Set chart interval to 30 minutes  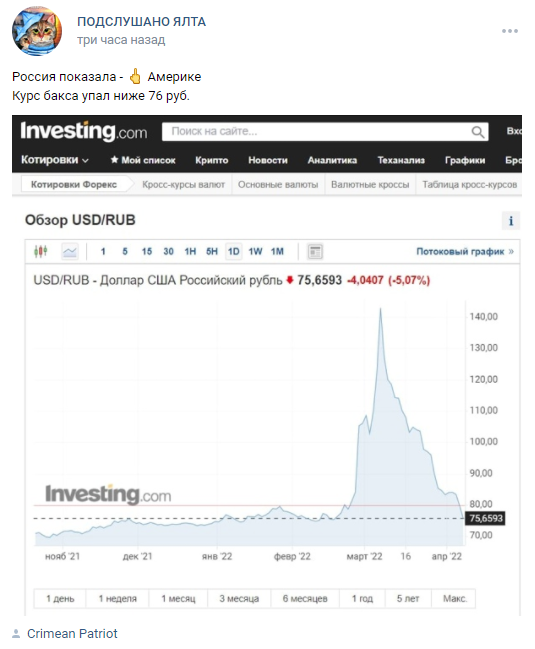coord(168,252)
